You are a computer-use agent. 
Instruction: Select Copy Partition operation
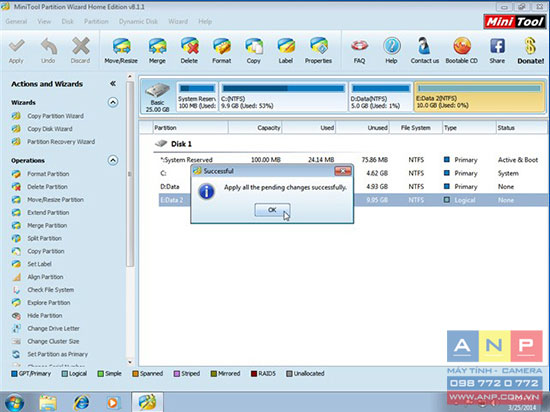coord(46,251)
